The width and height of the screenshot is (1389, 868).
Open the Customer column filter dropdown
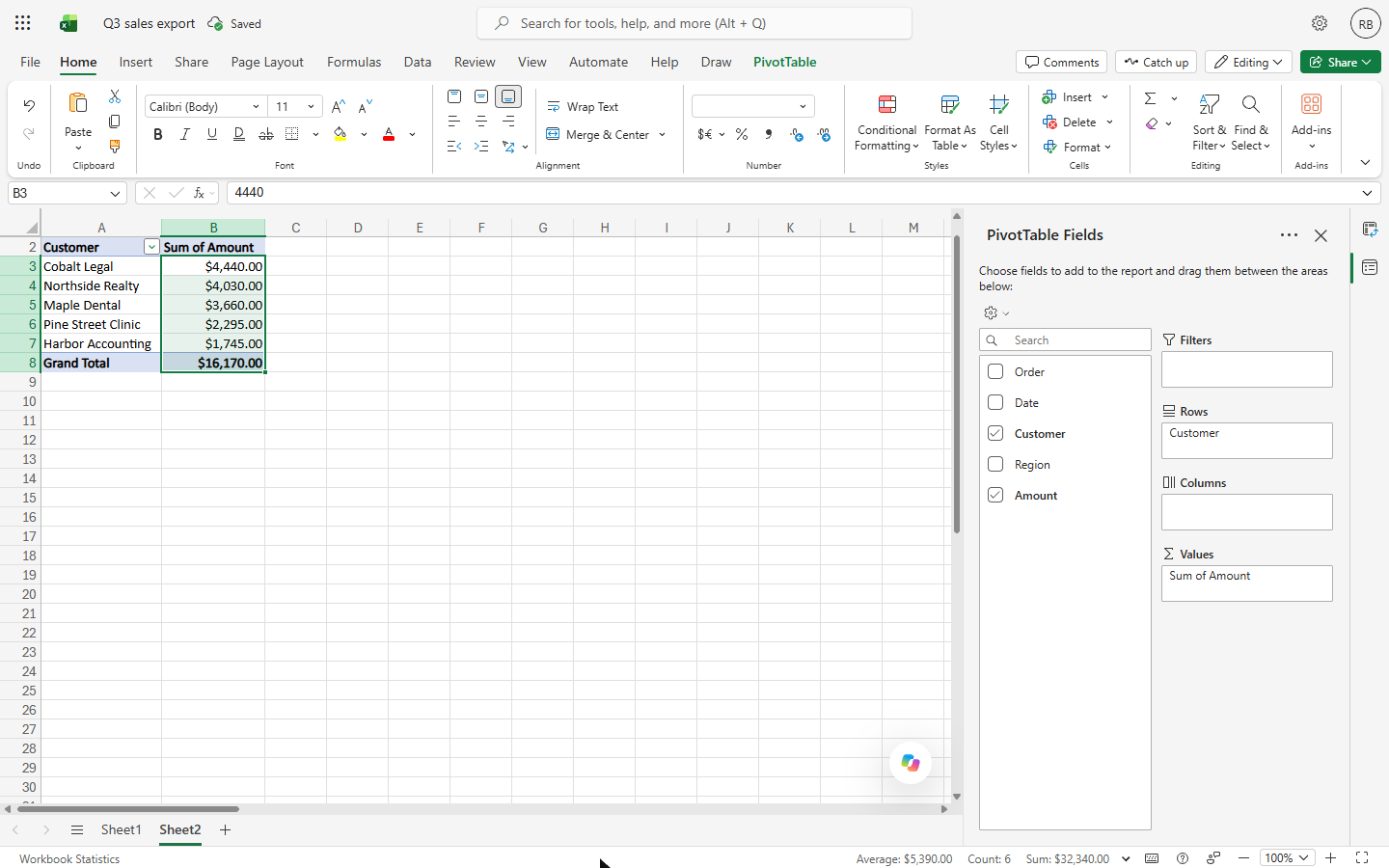[x=151, y=247]
